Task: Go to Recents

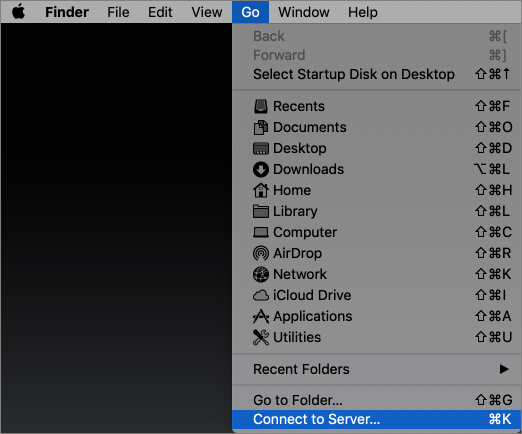Action: click(377, 106)
